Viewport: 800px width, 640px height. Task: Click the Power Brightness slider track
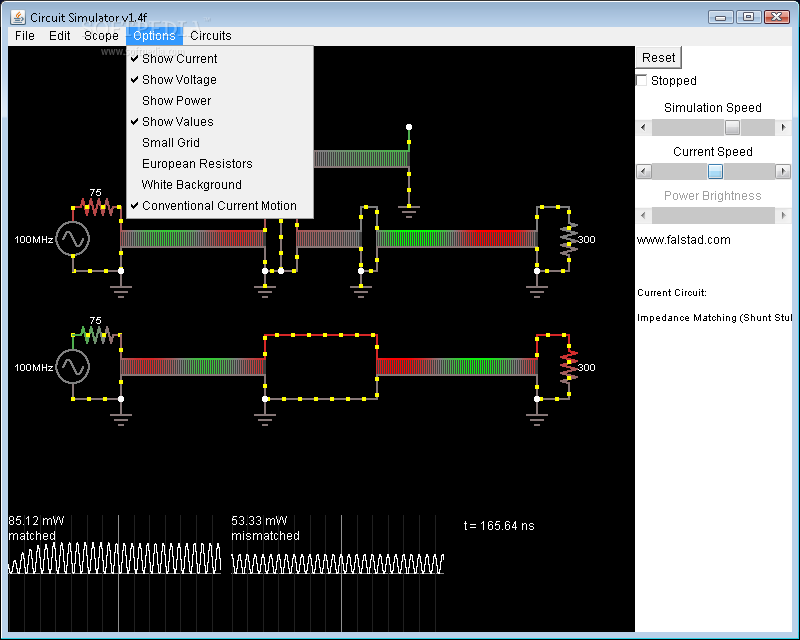(x=713, y=215)
